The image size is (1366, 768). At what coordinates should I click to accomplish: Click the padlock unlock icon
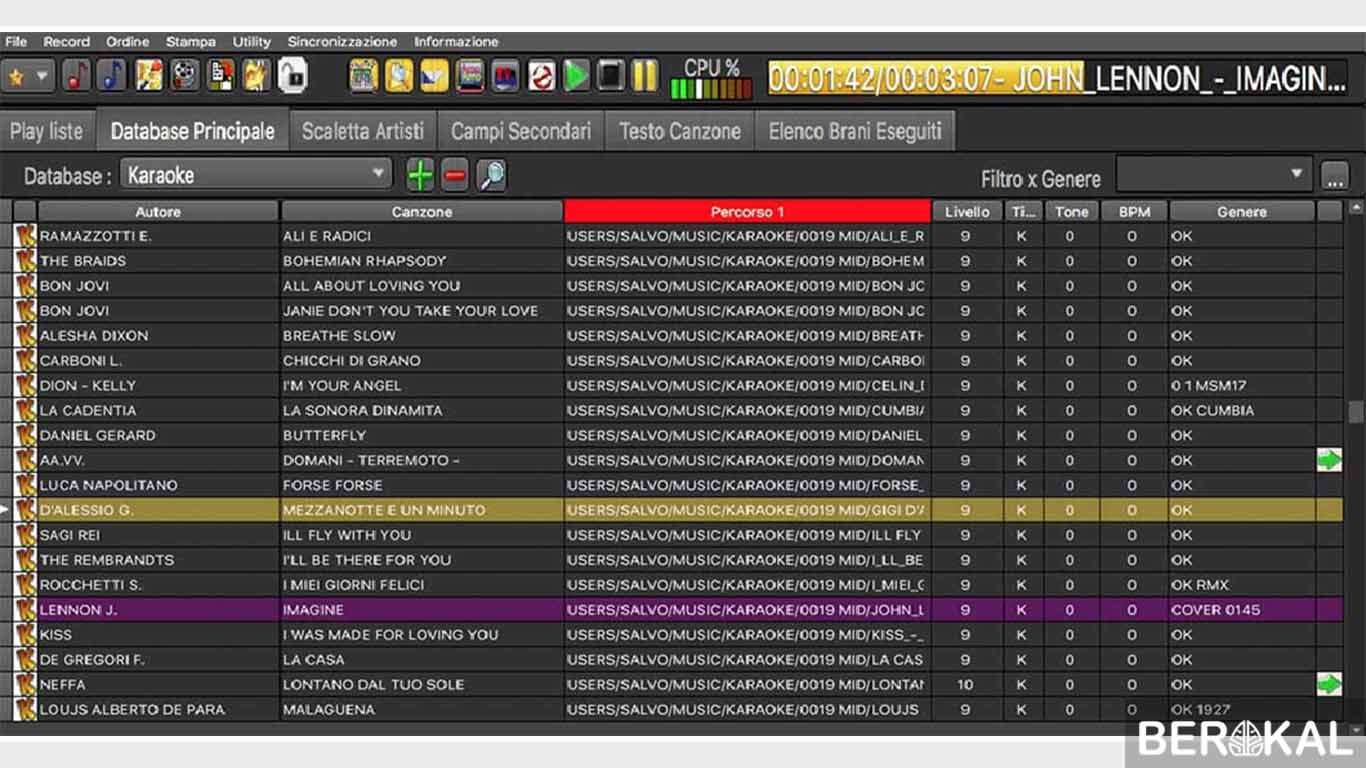click(x=292, y=76)
